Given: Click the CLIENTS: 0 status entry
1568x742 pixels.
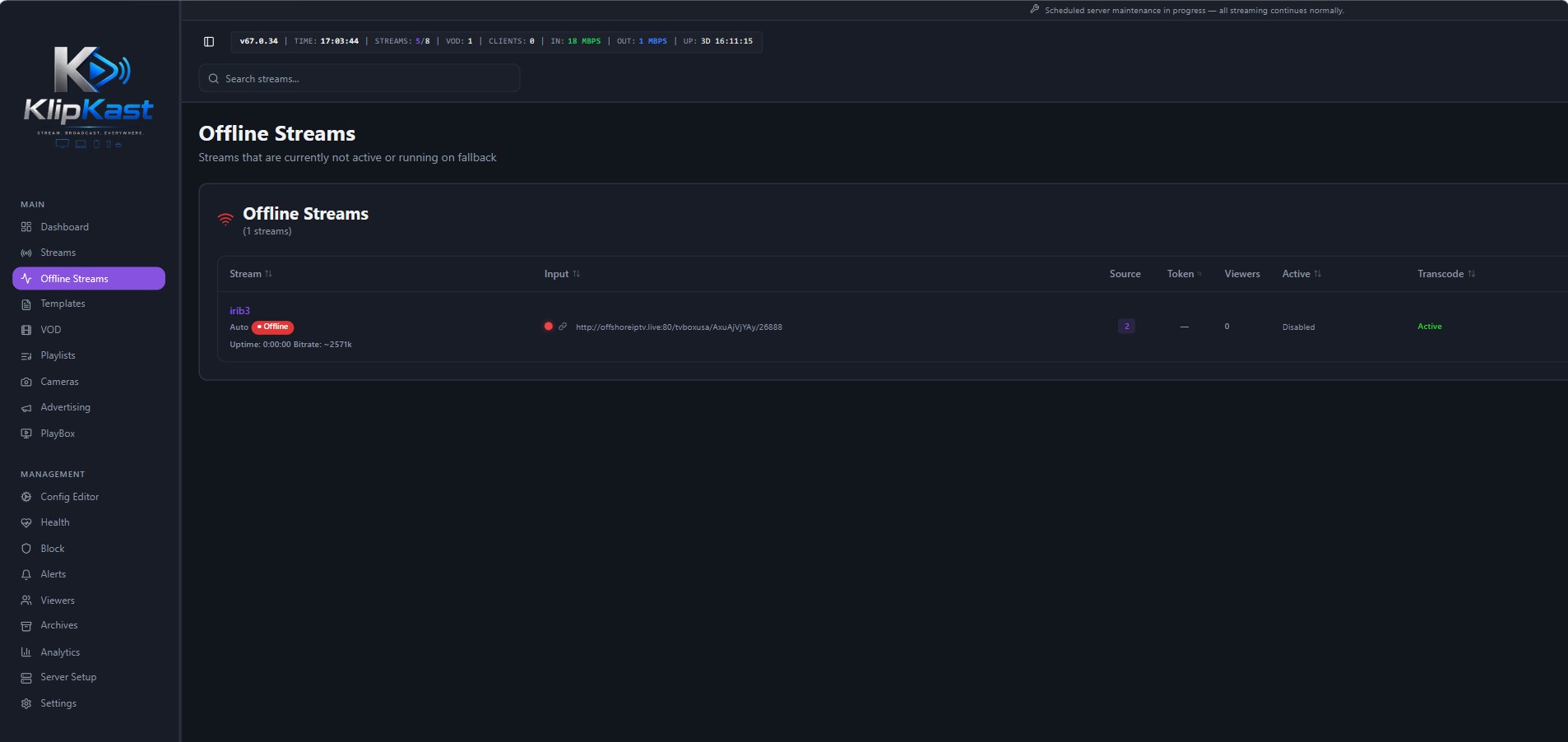Looking at the screenshot, I should pos(511,41).
